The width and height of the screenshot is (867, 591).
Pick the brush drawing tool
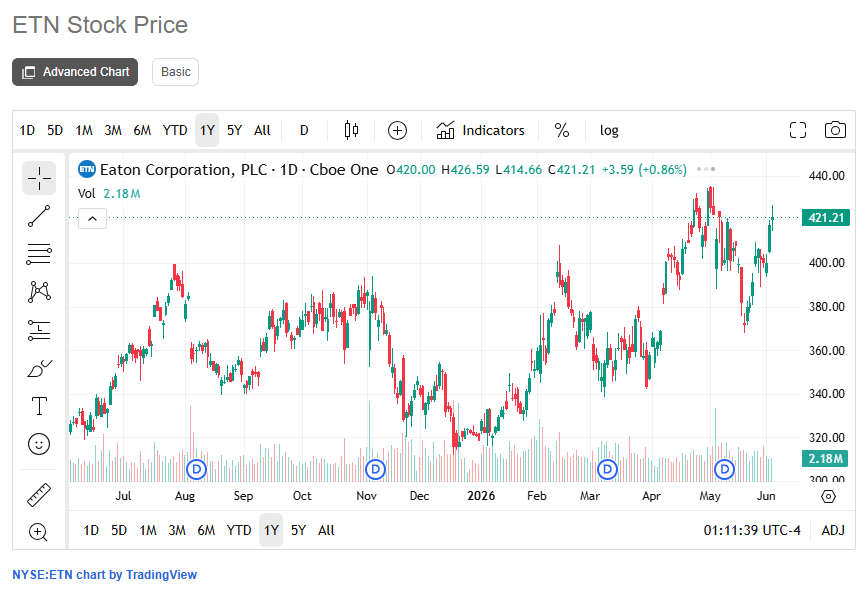click(39, 368)
